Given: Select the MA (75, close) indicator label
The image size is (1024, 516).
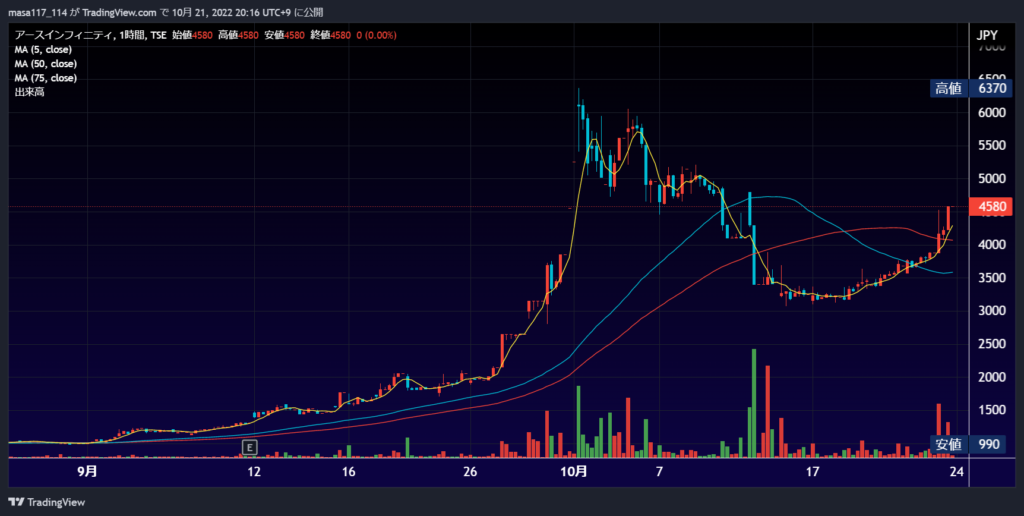Looking at the screenshot, I should (46, 78).
